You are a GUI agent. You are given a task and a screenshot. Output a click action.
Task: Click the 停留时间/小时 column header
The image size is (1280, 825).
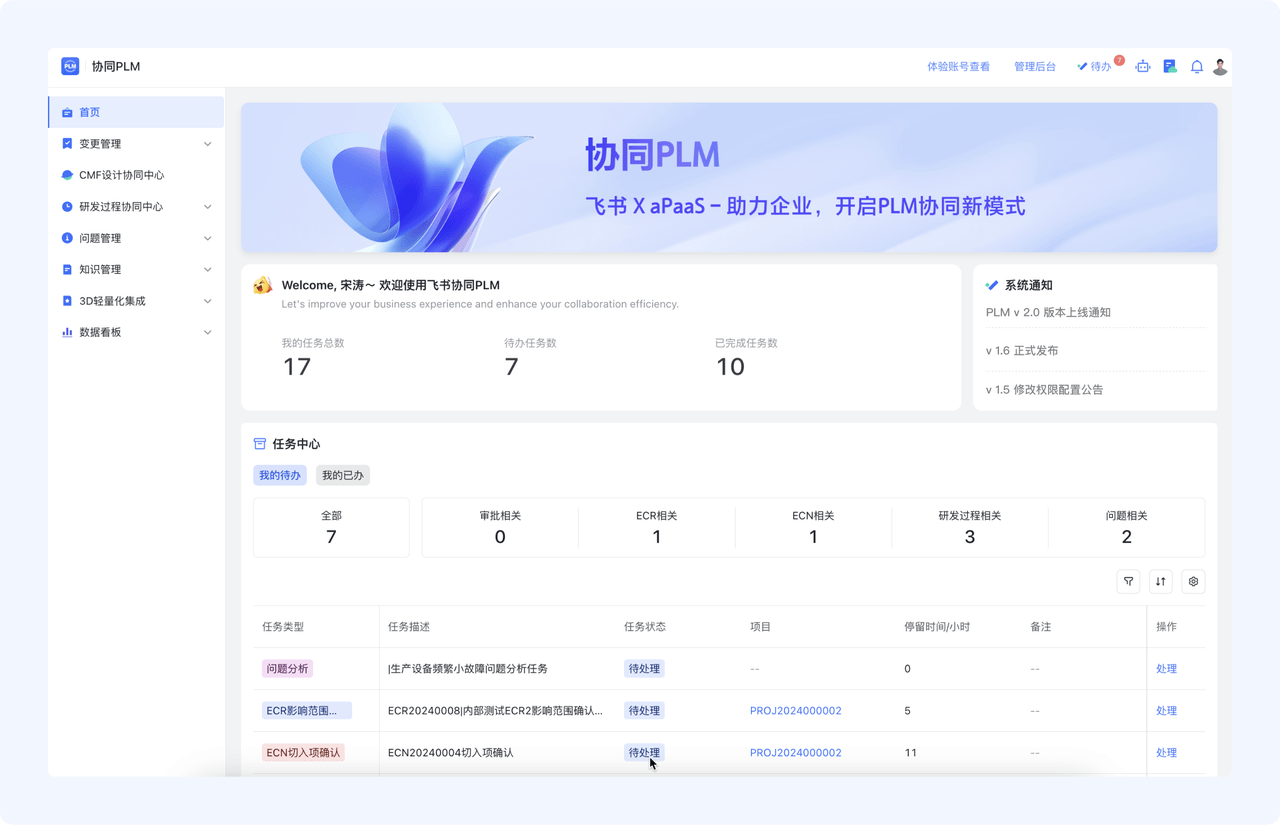(x=937, y=627)
